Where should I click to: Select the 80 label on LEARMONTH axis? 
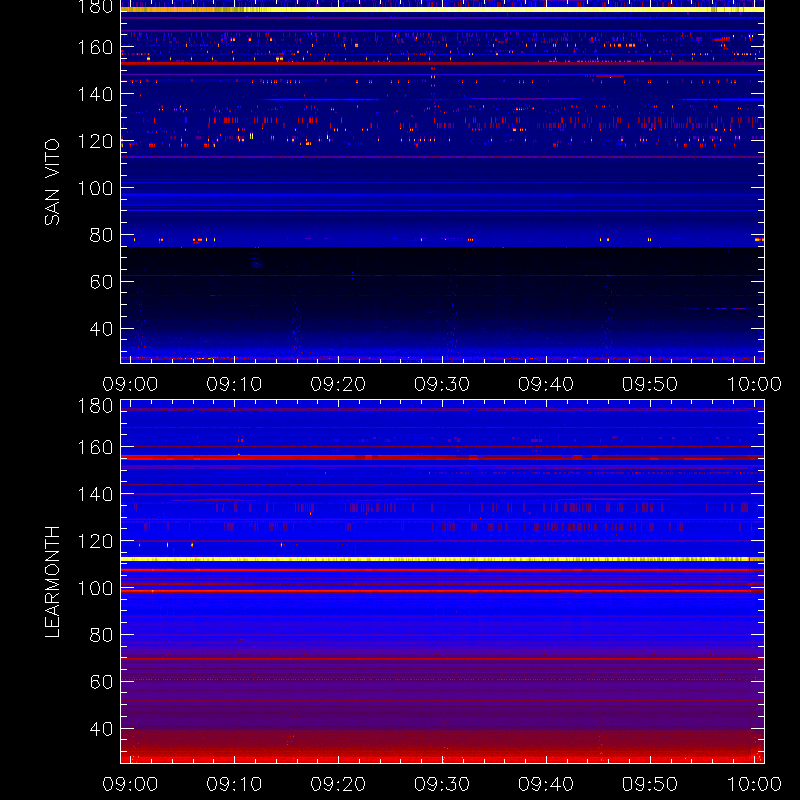[101, 635]
